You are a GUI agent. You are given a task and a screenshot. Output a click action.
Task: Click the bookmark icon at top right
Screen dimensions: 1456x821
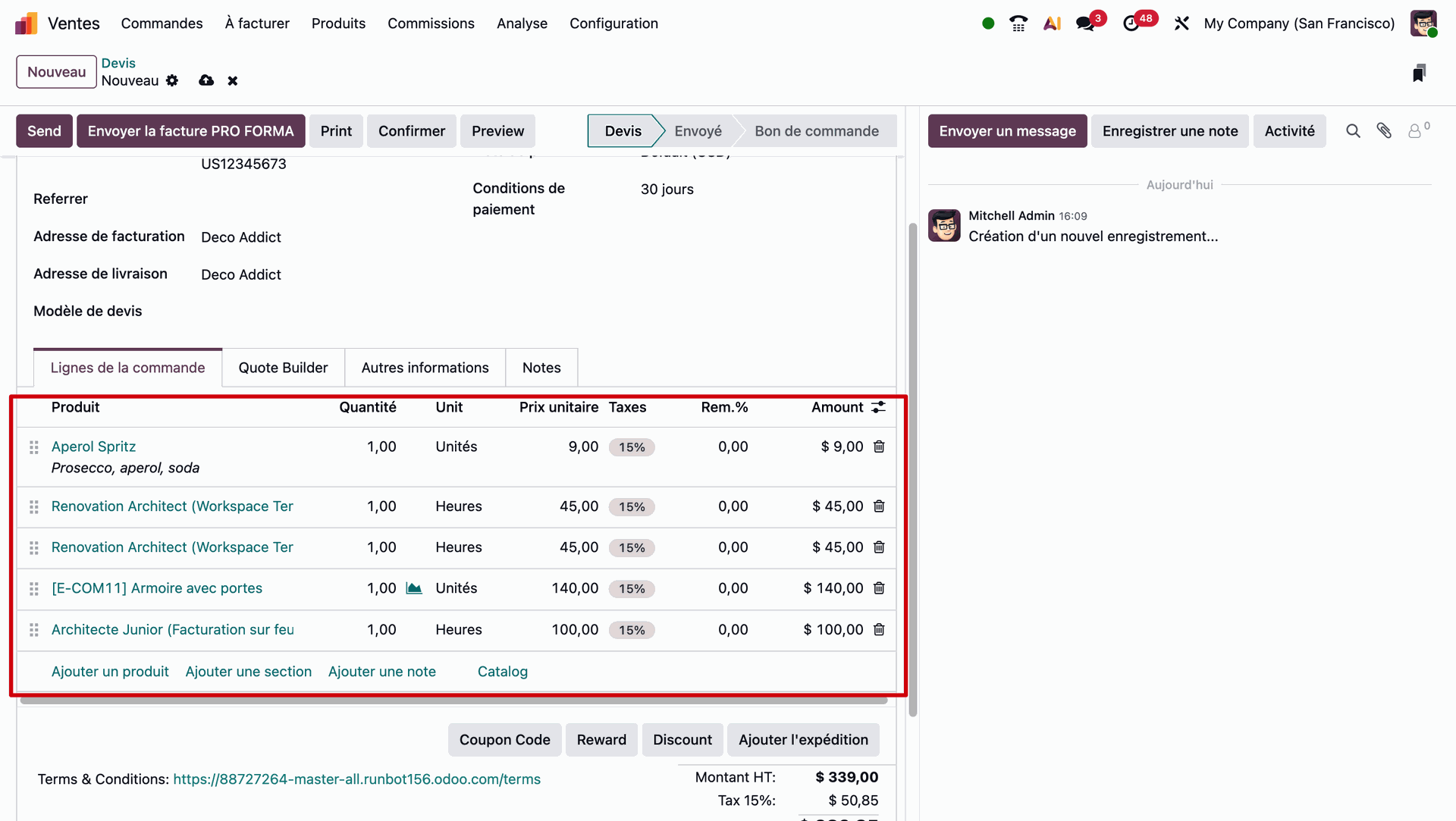pyautogui.click(x=1419, y=73)
